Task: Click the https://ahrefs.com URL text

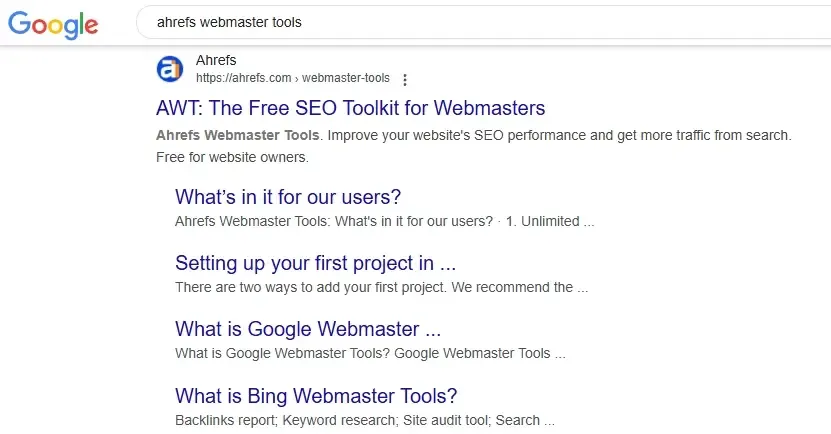Action: [x=243, y=78]
